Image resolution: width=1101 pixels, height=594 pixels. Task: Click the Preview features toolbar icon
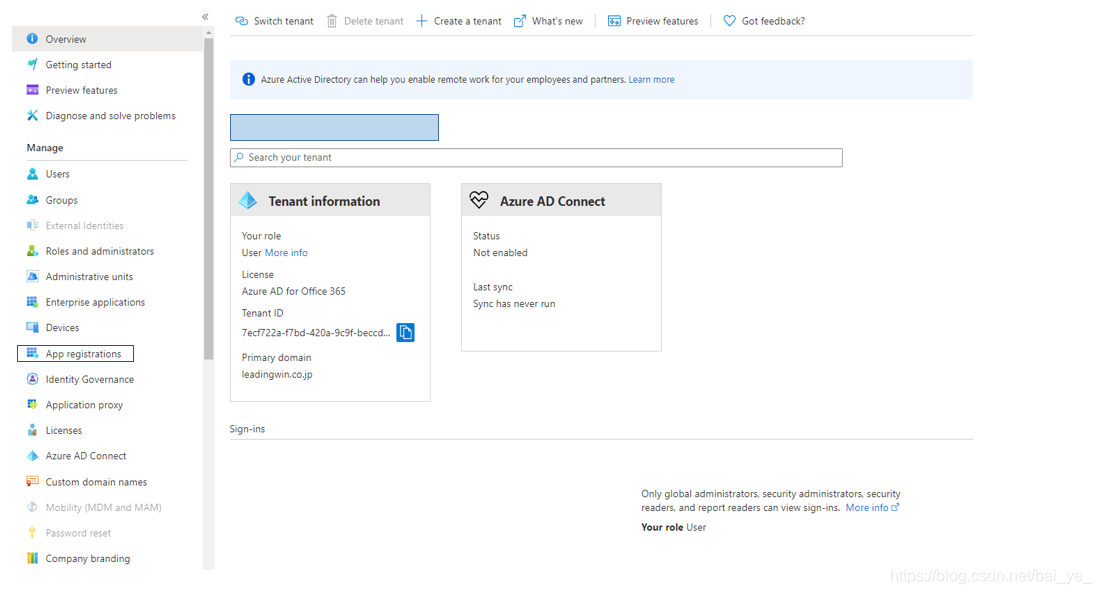(x=614, y=21)
